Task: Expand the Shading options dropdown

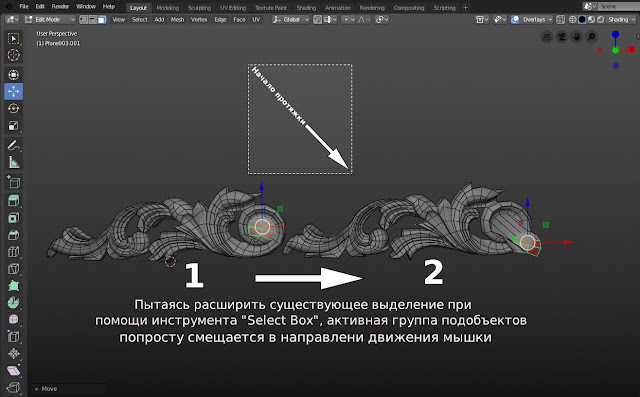Action: point(620,19)
